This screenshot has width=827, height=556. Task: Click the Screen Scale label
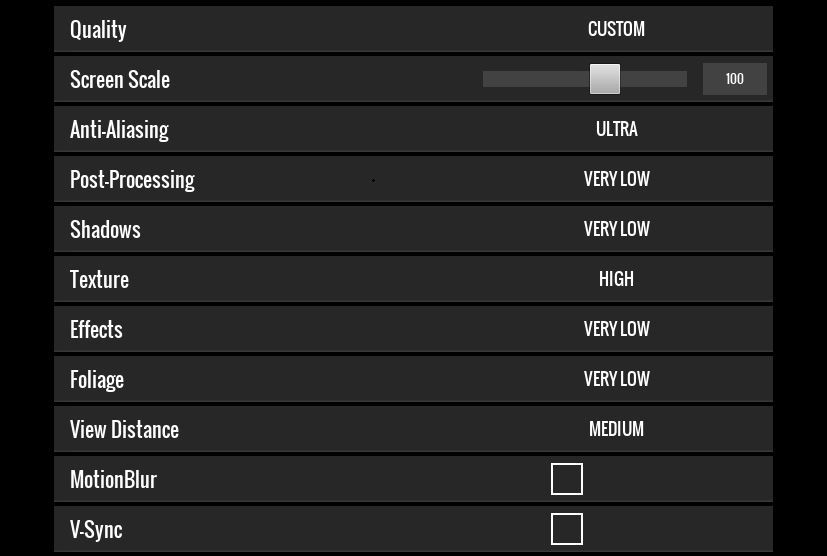(x=120, y=79)
